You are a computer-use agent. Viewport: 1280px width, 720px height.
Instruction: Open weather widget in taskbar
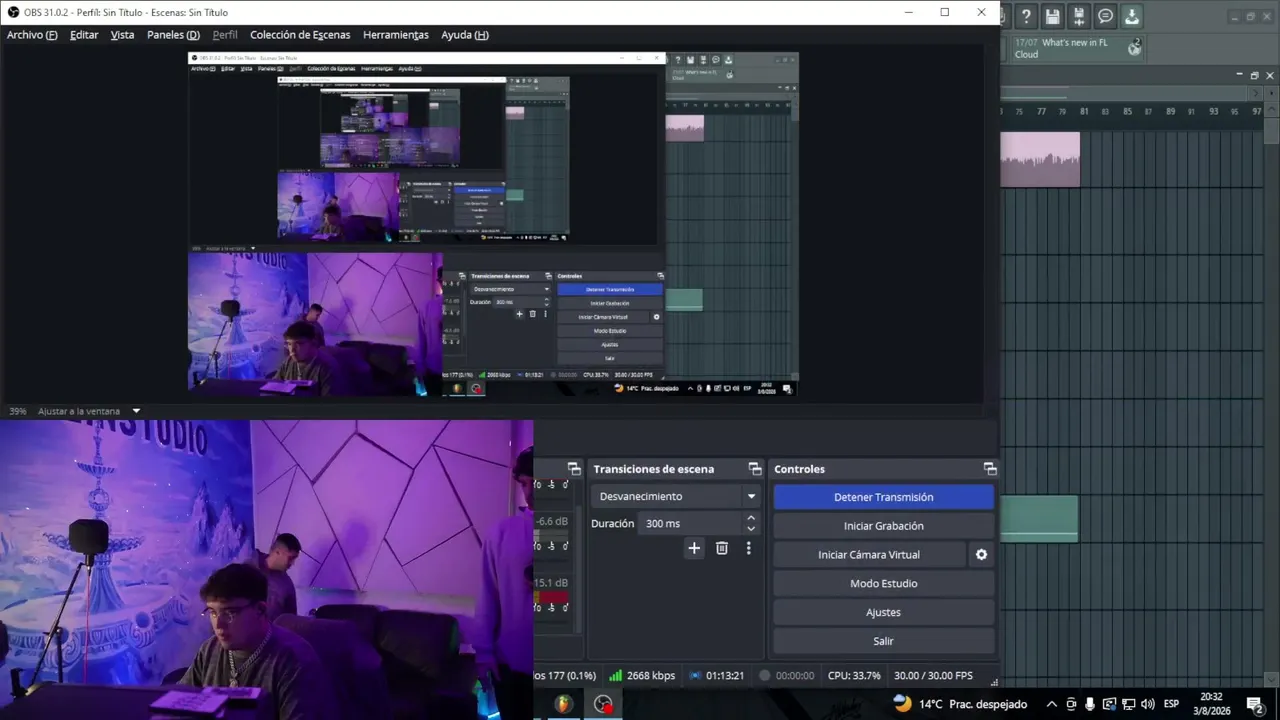pos(959,704)
